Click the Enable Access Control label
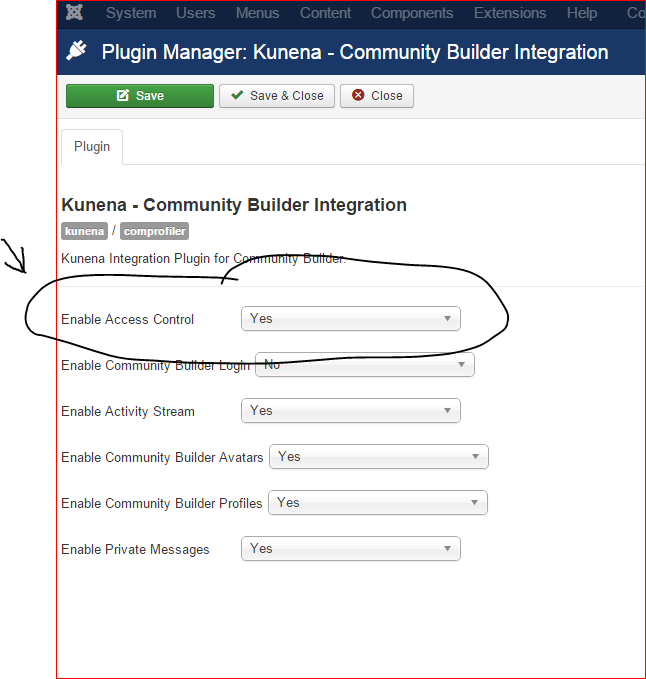 point(127,319)
